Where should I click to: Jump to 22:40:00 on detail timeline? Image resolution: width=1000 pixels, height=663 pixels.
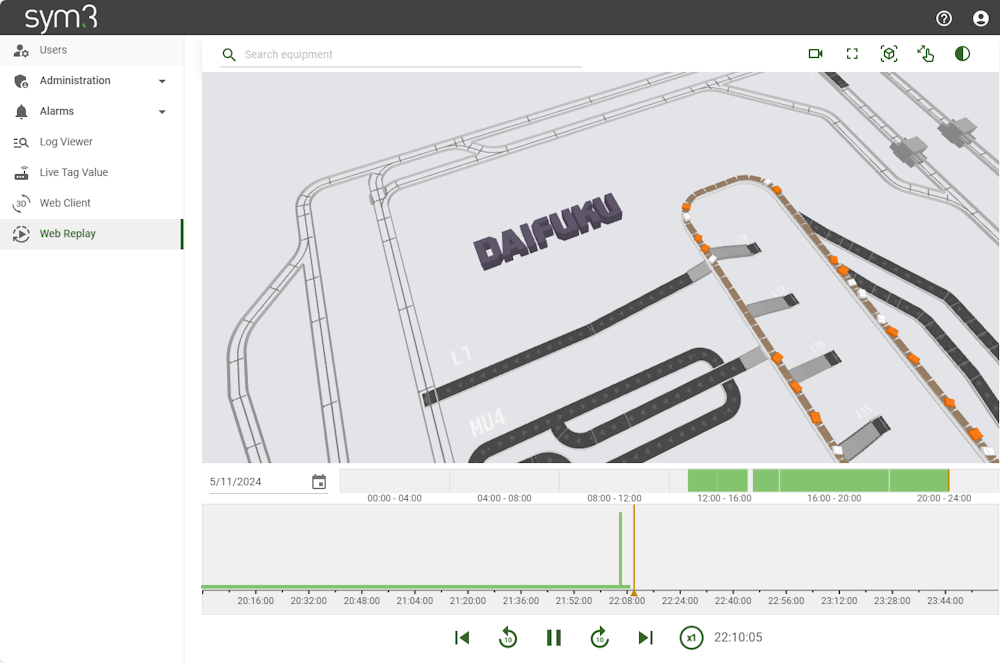[733, 601]
